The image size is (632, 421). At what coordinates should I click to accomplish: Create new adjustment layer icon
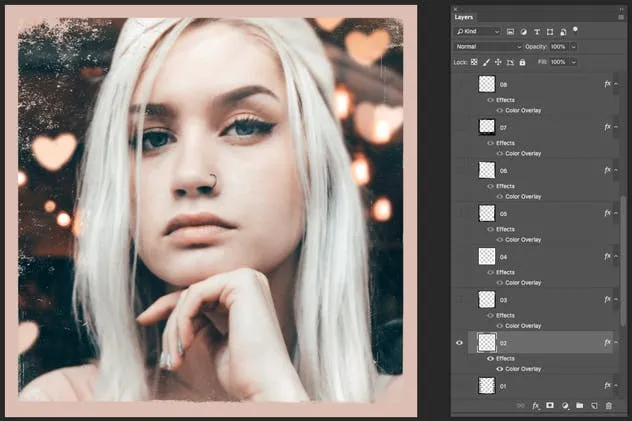[x=565, y=406]
